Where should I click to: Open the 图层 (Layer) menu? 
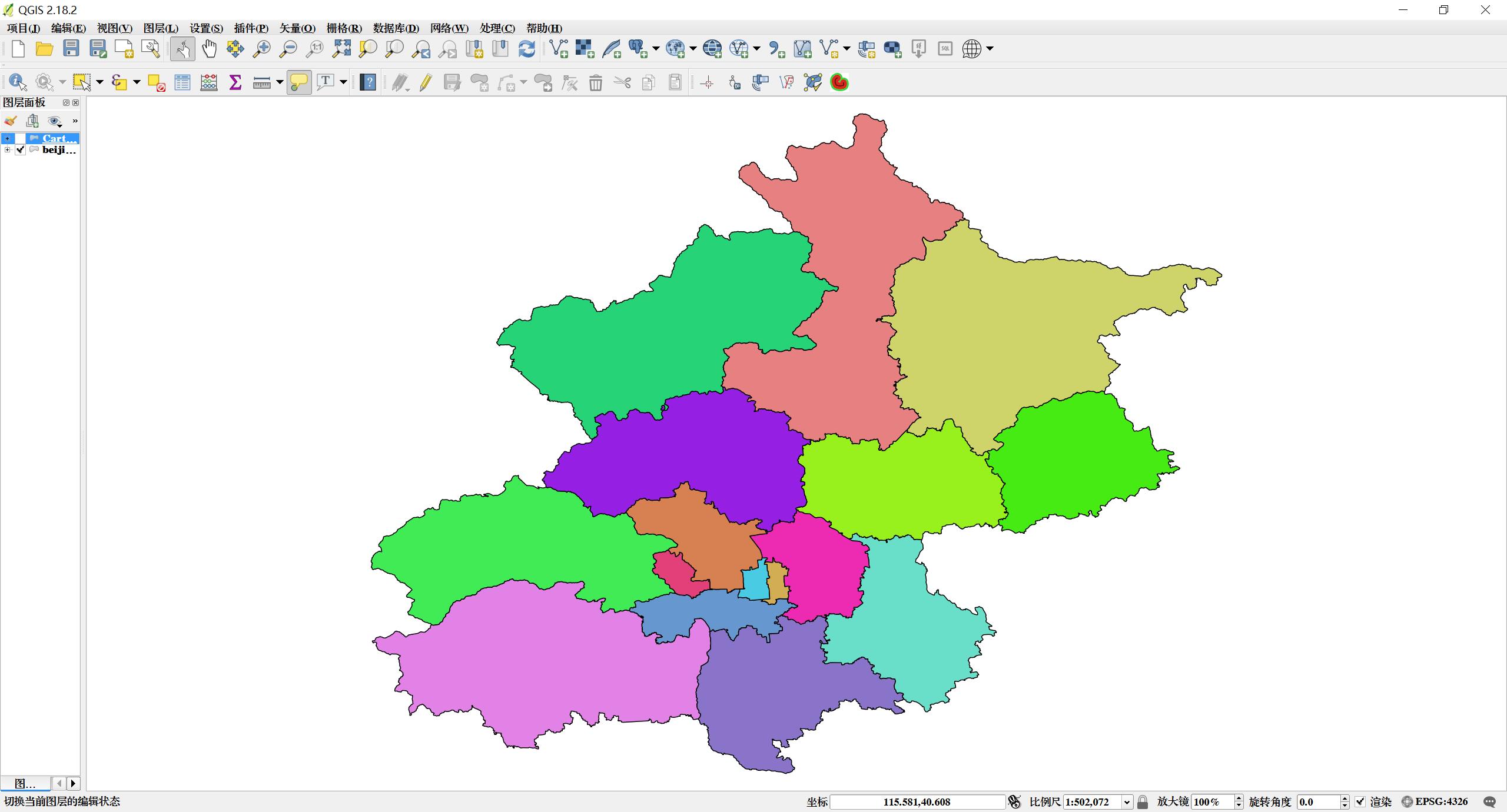coord(161,28)
